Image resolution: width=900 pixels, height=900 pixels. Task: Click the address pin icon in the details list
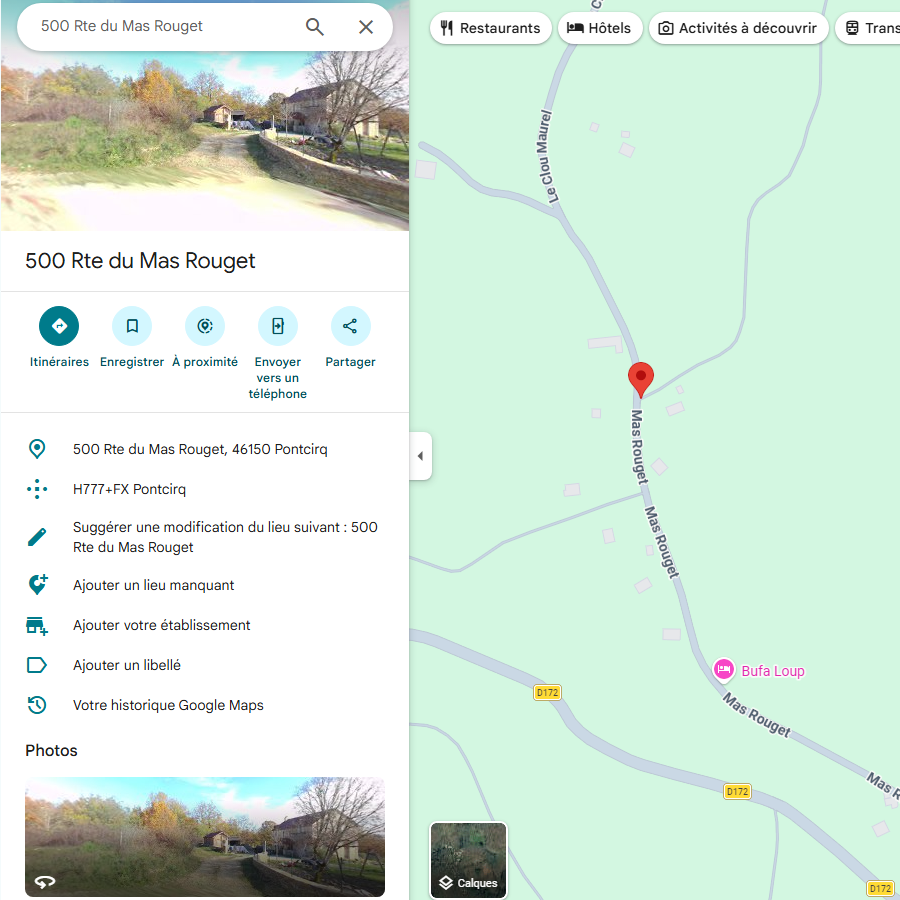(37, 449)
